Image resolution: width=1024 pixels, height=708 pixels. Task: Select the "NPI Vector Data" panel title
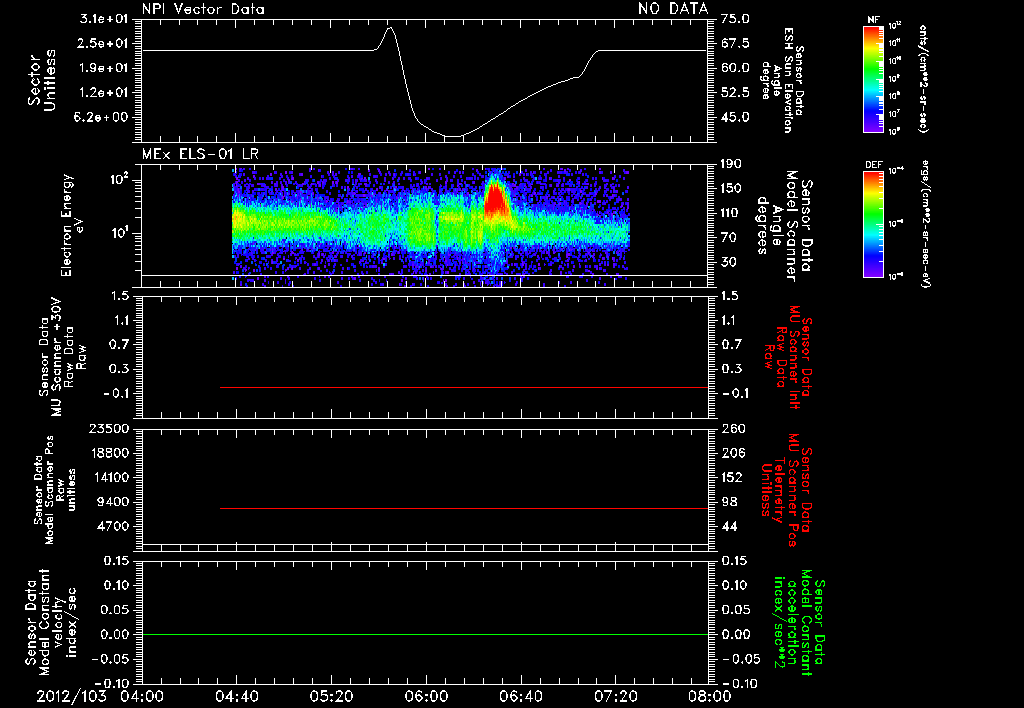point(203,9)
